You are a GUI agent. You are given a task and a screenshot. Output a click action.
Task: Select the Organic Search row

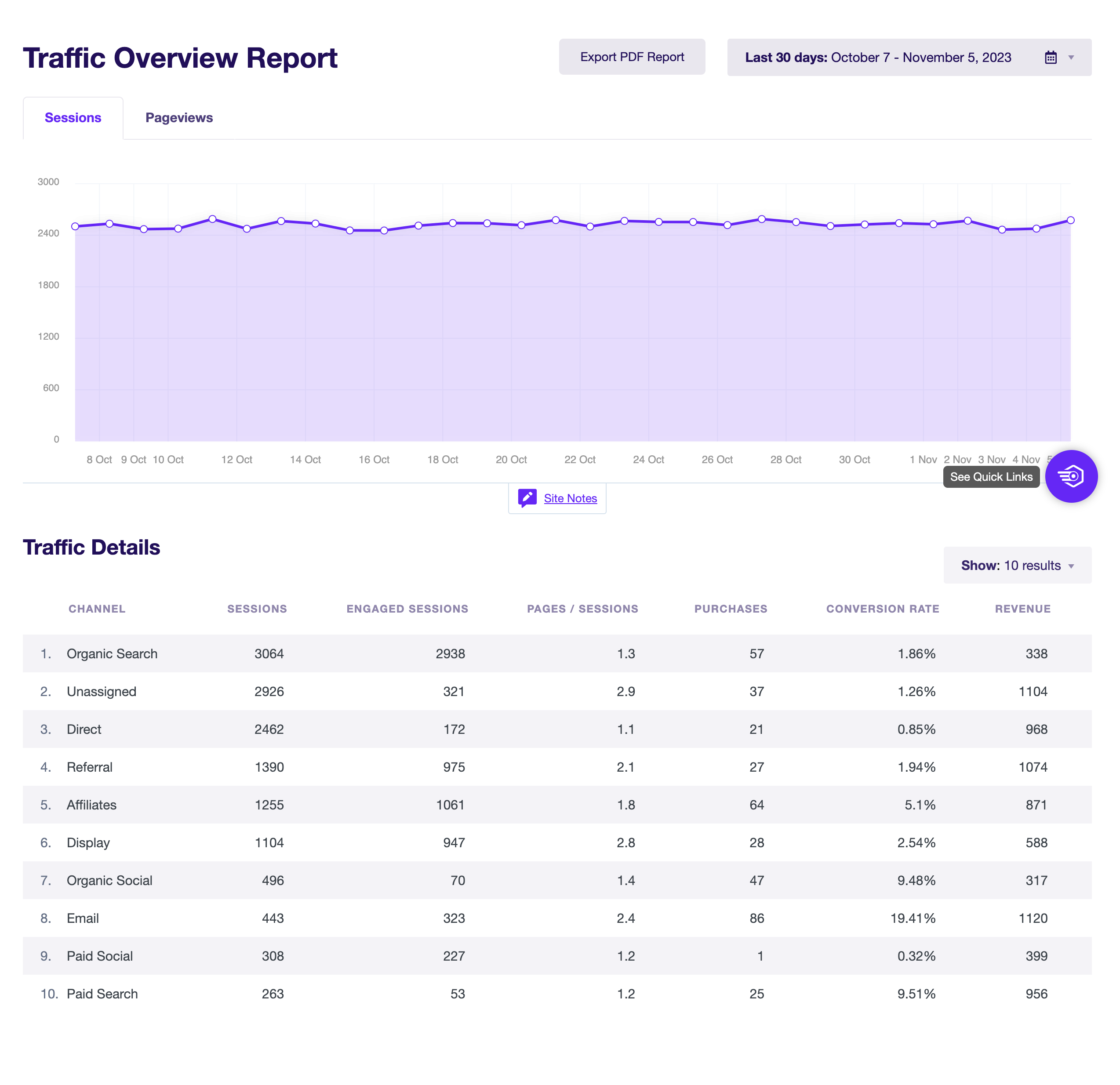[112, 653]
